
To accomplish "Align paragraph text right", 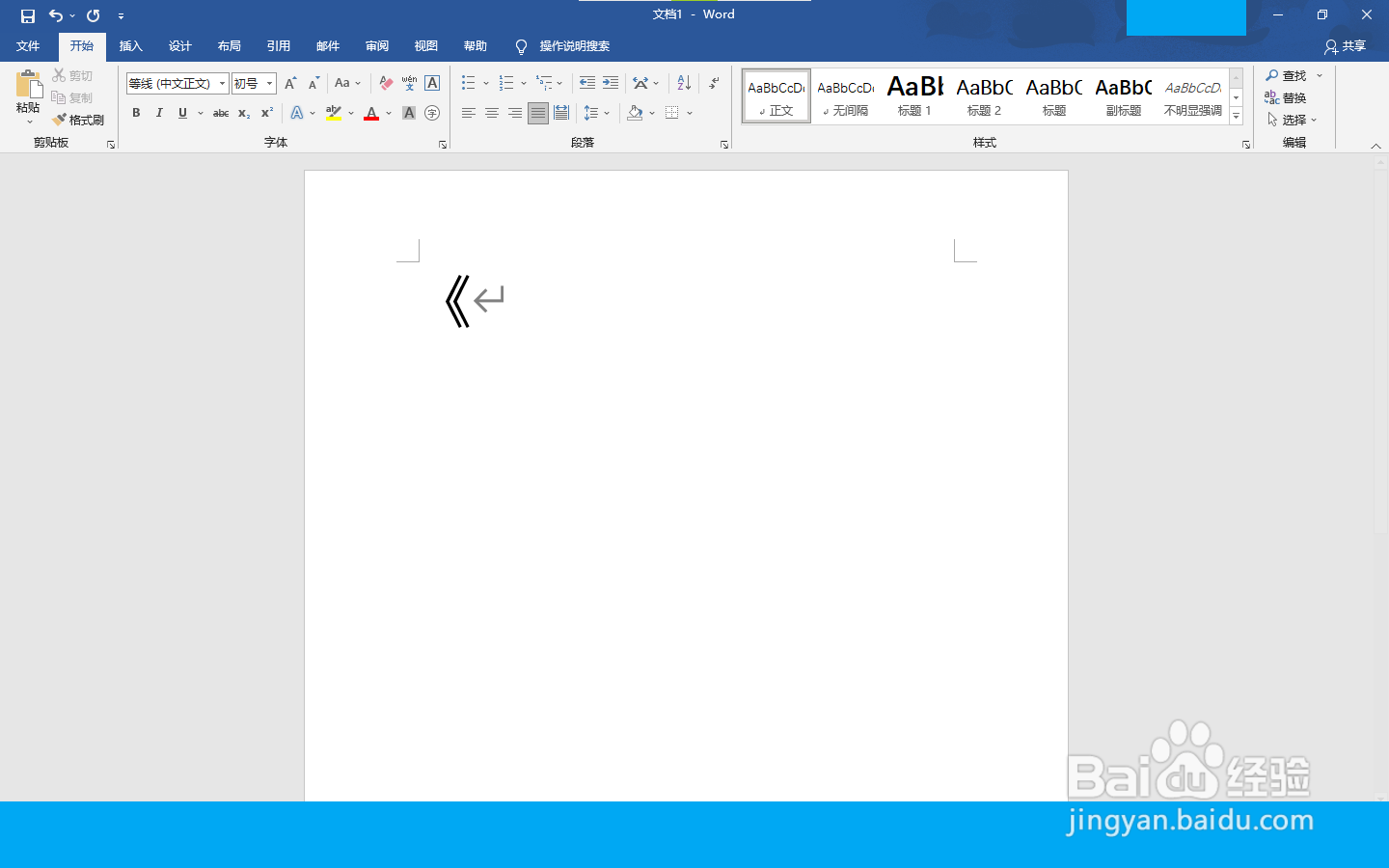I will tap(514, 113).
